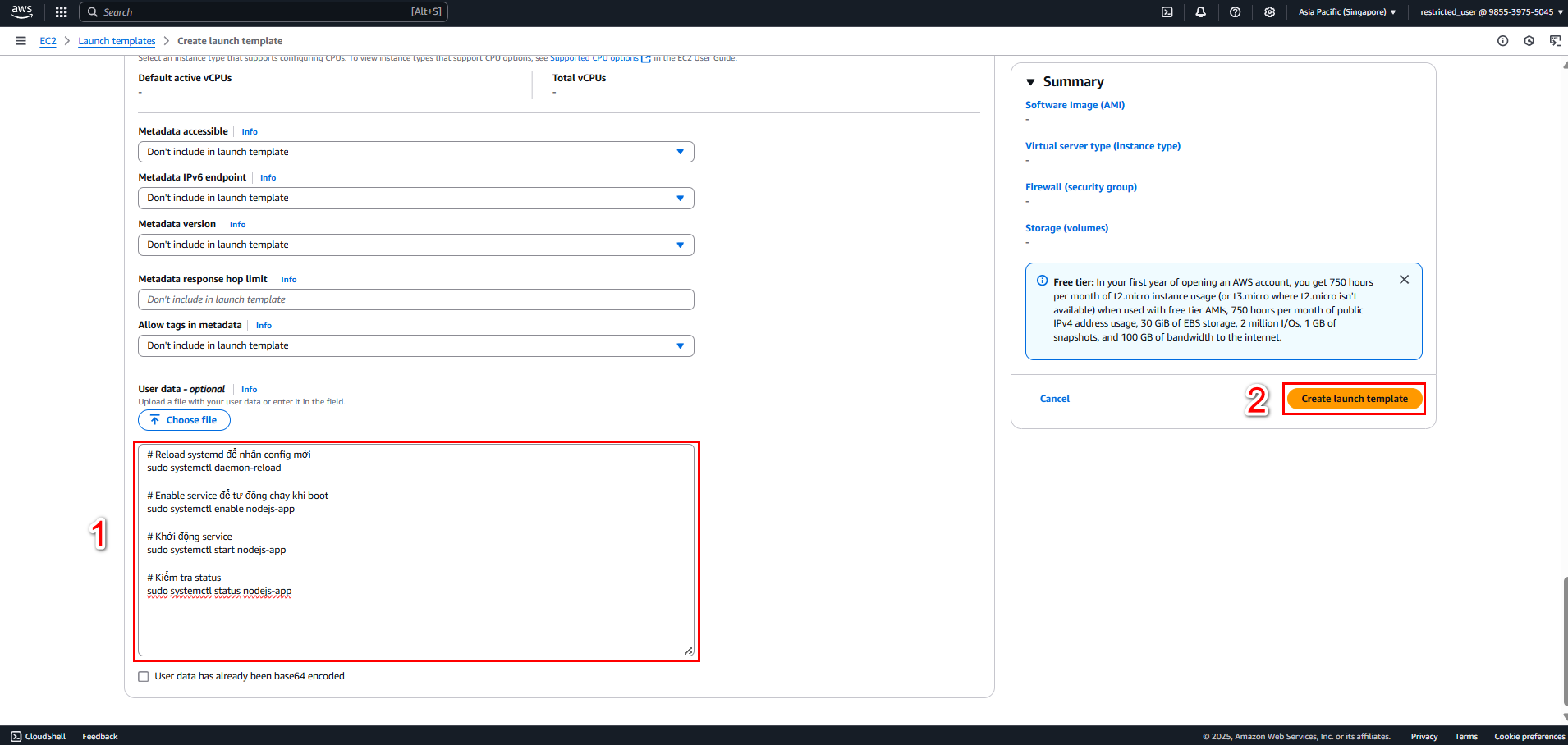Open the AWS services grid menu

coord(61,12)
